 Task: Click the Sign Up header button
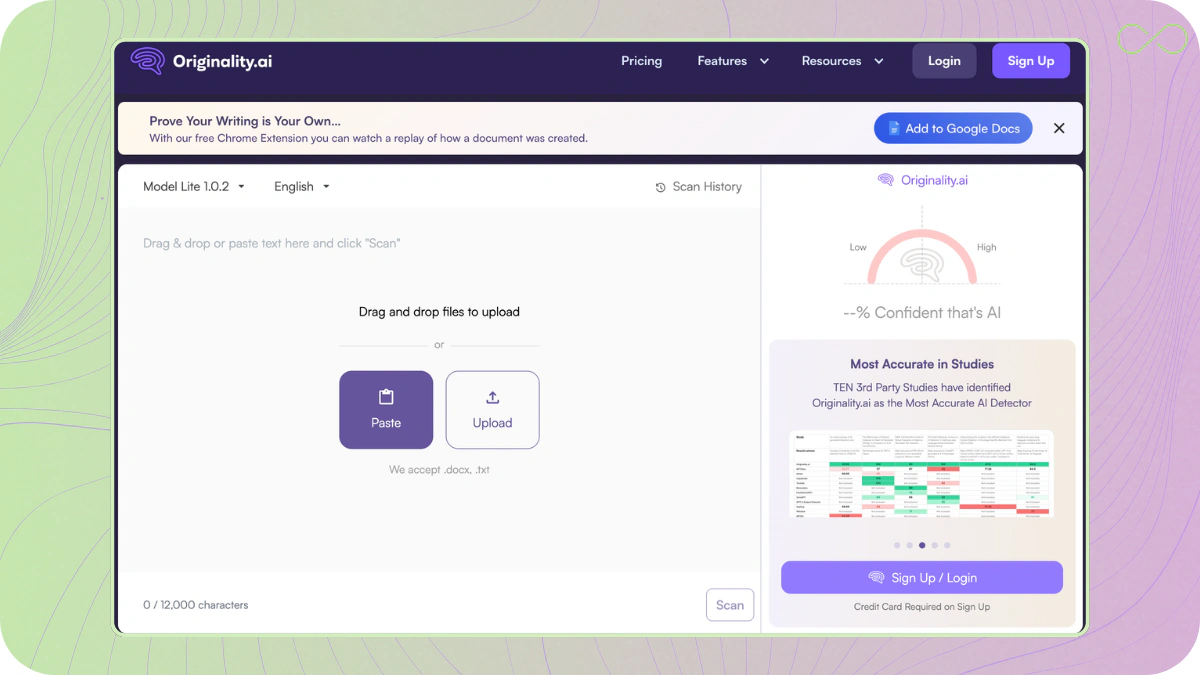(x=1031, y=61)
